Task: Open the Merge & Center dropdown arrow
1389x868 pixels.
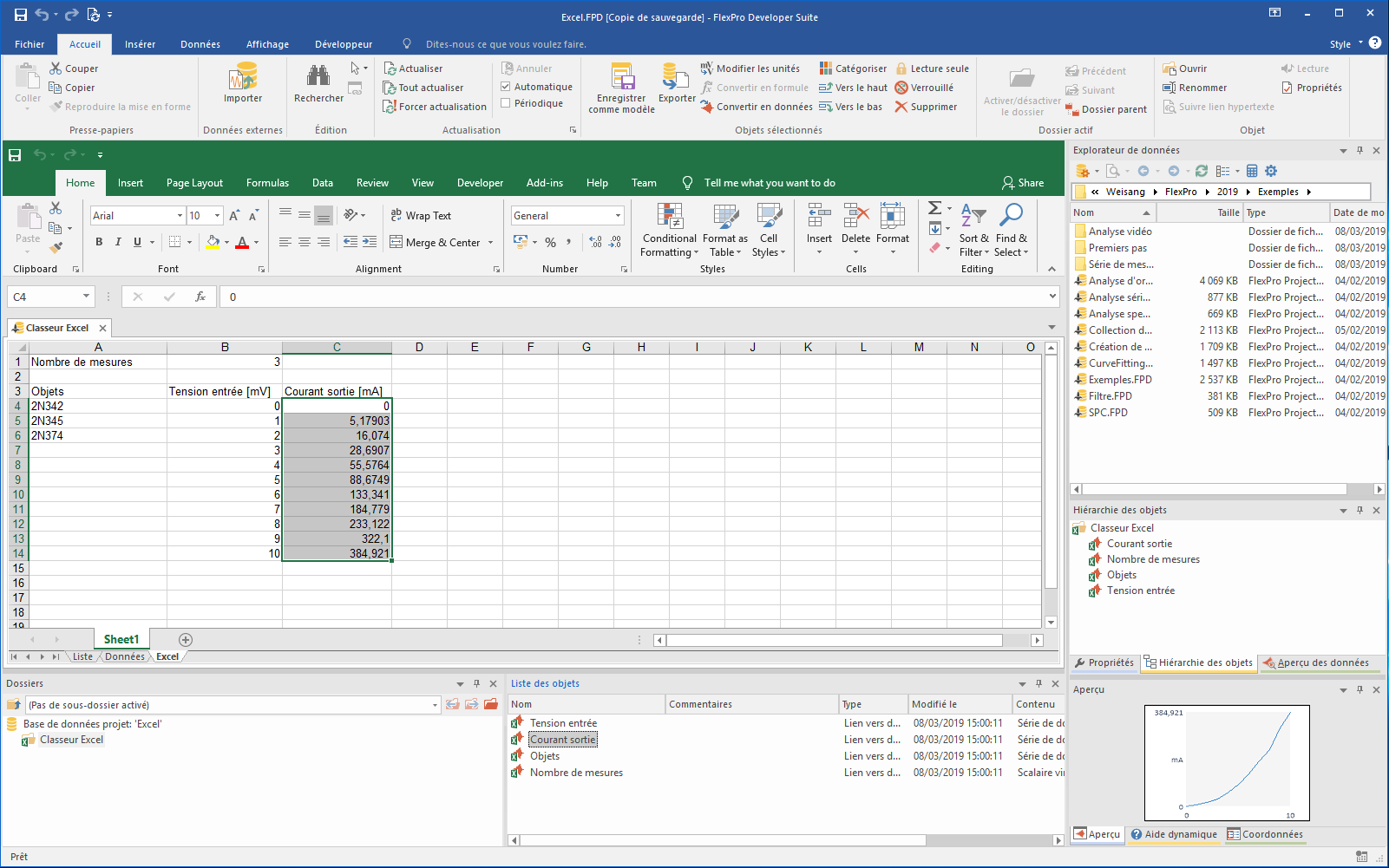Action: click(490, 243)
